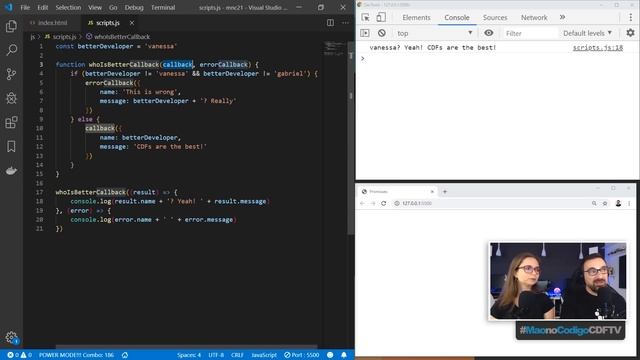Open DevTools console settings gear
640x360 pixels.
(630, 33)
